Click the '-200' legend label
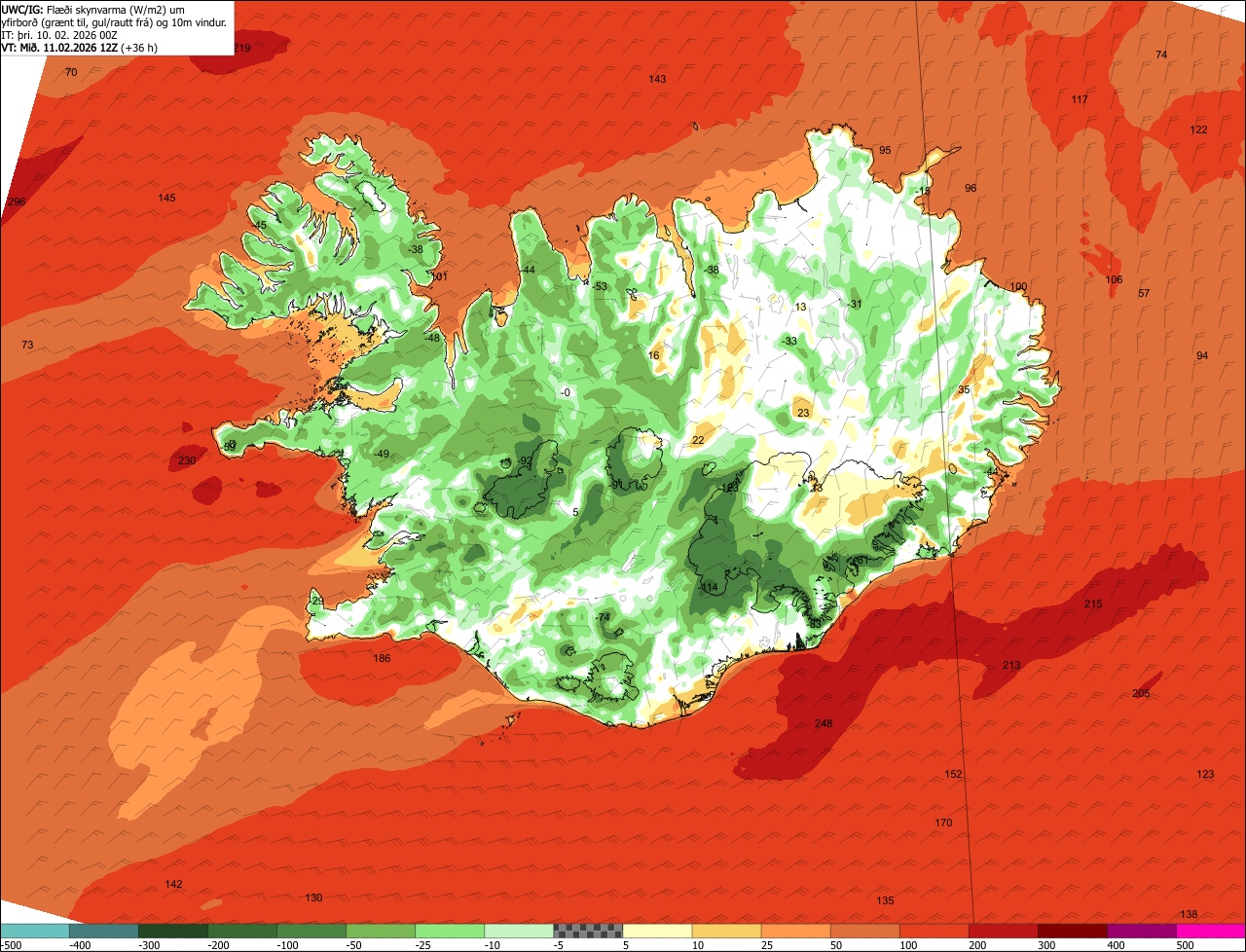The width and height of the screenshot is (1246, 952). (220, 945)
